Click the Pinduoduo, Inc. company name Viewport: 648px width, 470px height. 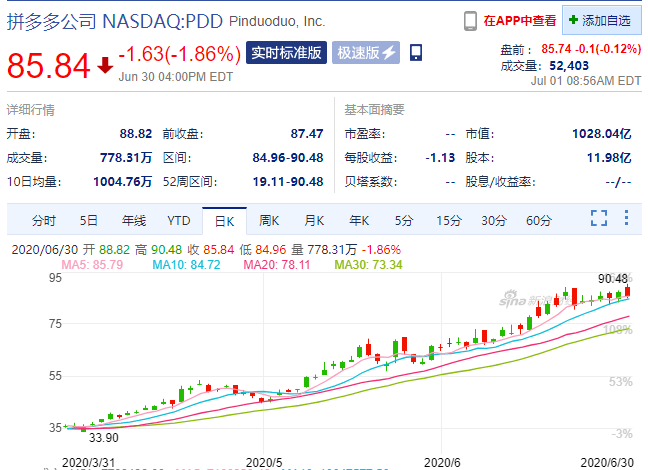[277, 21]
